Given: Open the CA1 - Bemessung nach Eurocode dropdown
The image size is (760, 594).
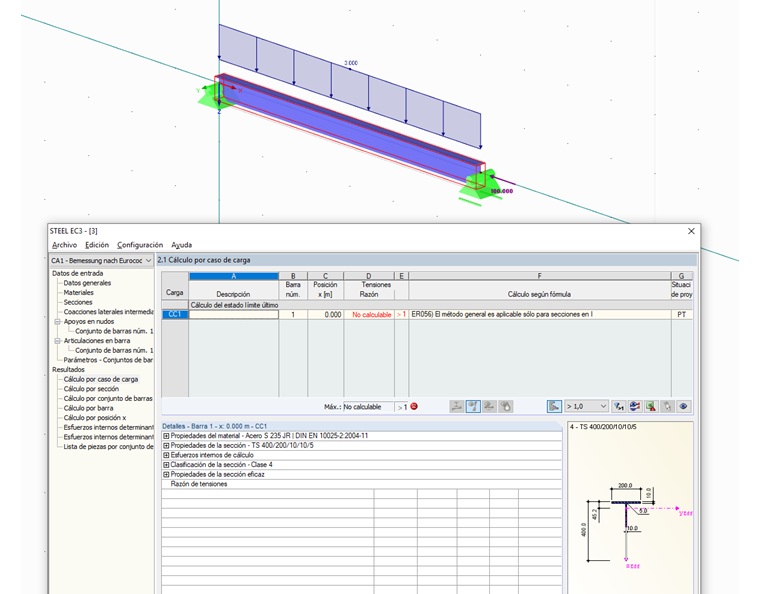Looking at the screenshot, I should click(101, 261).
